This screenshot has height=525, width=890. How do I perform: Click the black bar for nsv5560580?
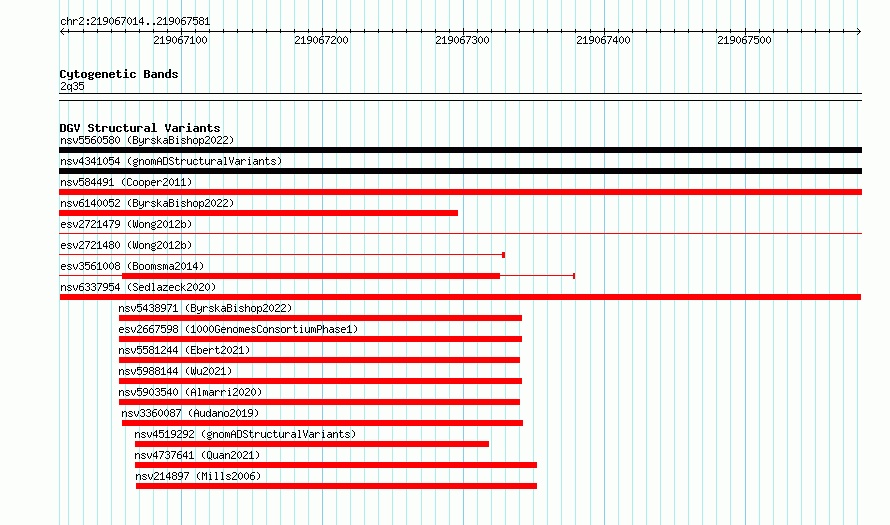point(460,150)
